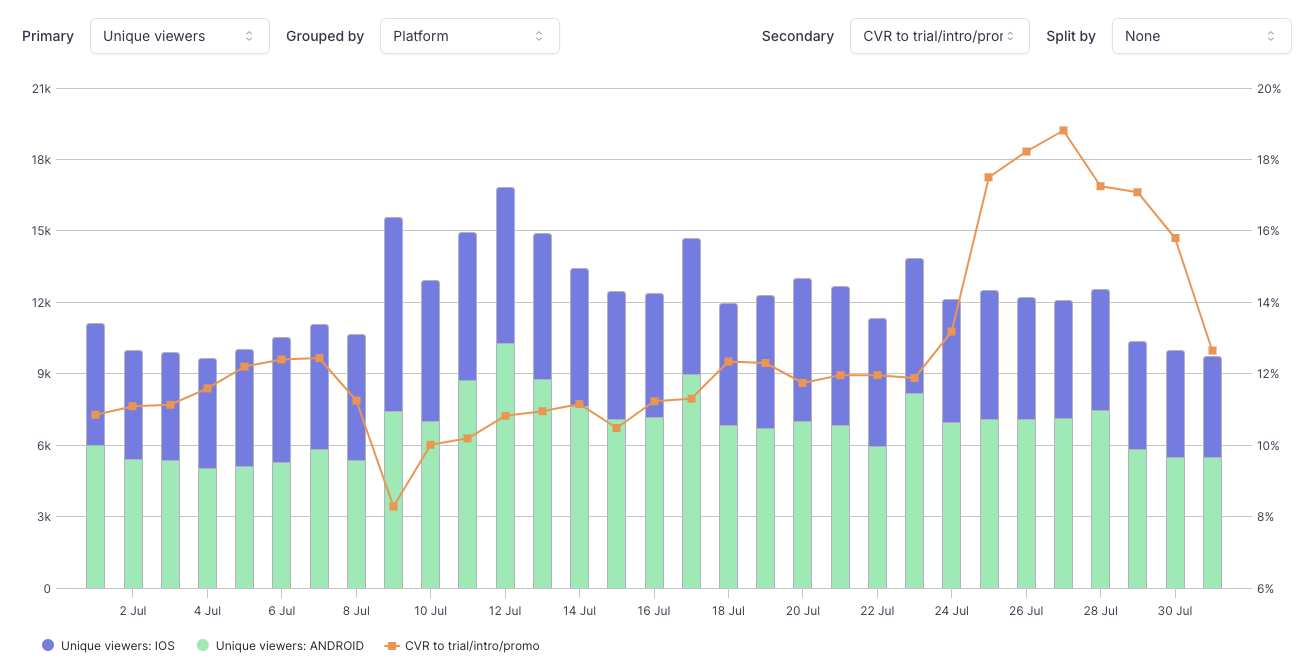Click the '6%' right axis label
1312x668 pixels.
tap(1266, 589)
